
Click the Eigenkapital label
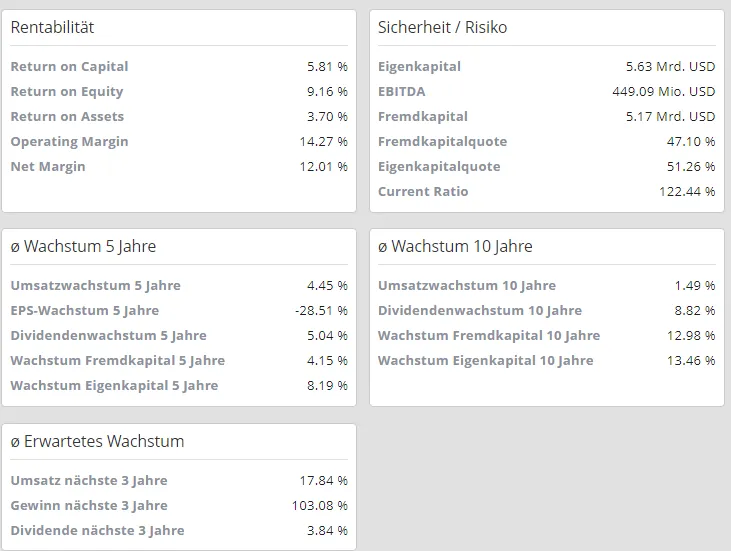click(x=419, y=67)
